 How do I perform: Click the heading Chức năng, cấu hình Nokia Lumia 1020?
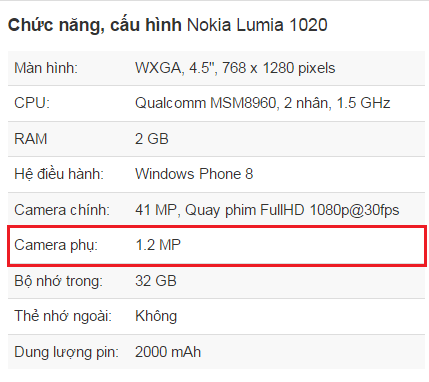pyautogui.click(x=168, y=25)
